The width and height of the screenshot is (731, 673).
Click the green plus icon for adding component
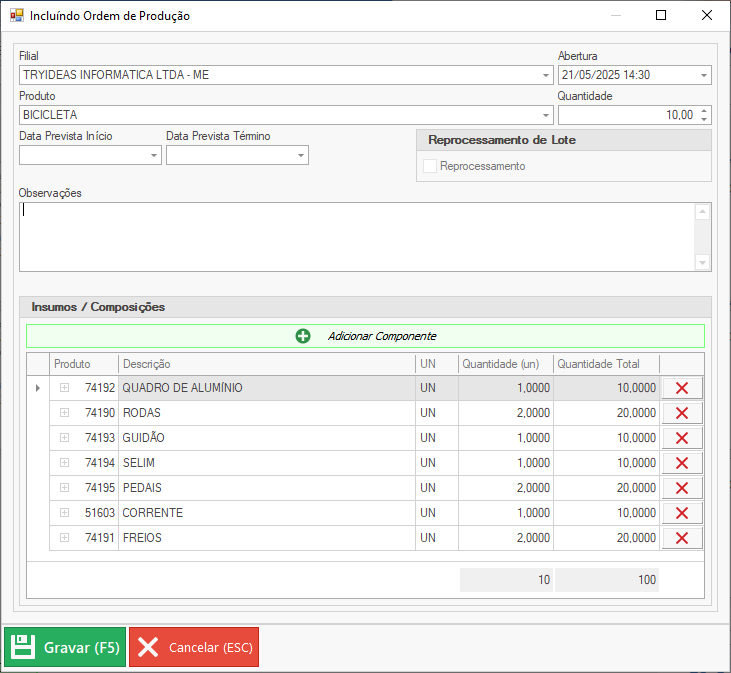[303, 336]
